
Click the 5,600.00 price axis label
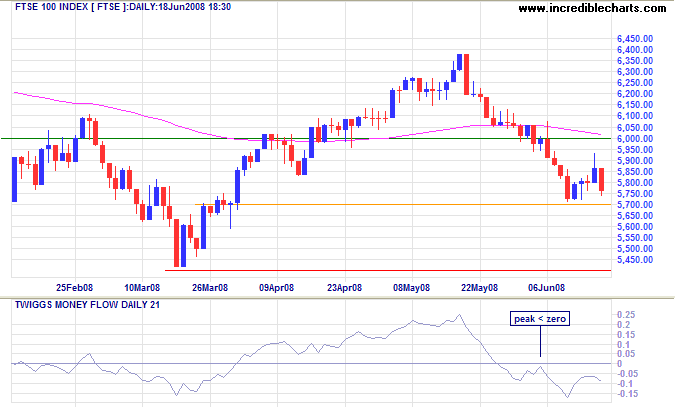[635, 227]
